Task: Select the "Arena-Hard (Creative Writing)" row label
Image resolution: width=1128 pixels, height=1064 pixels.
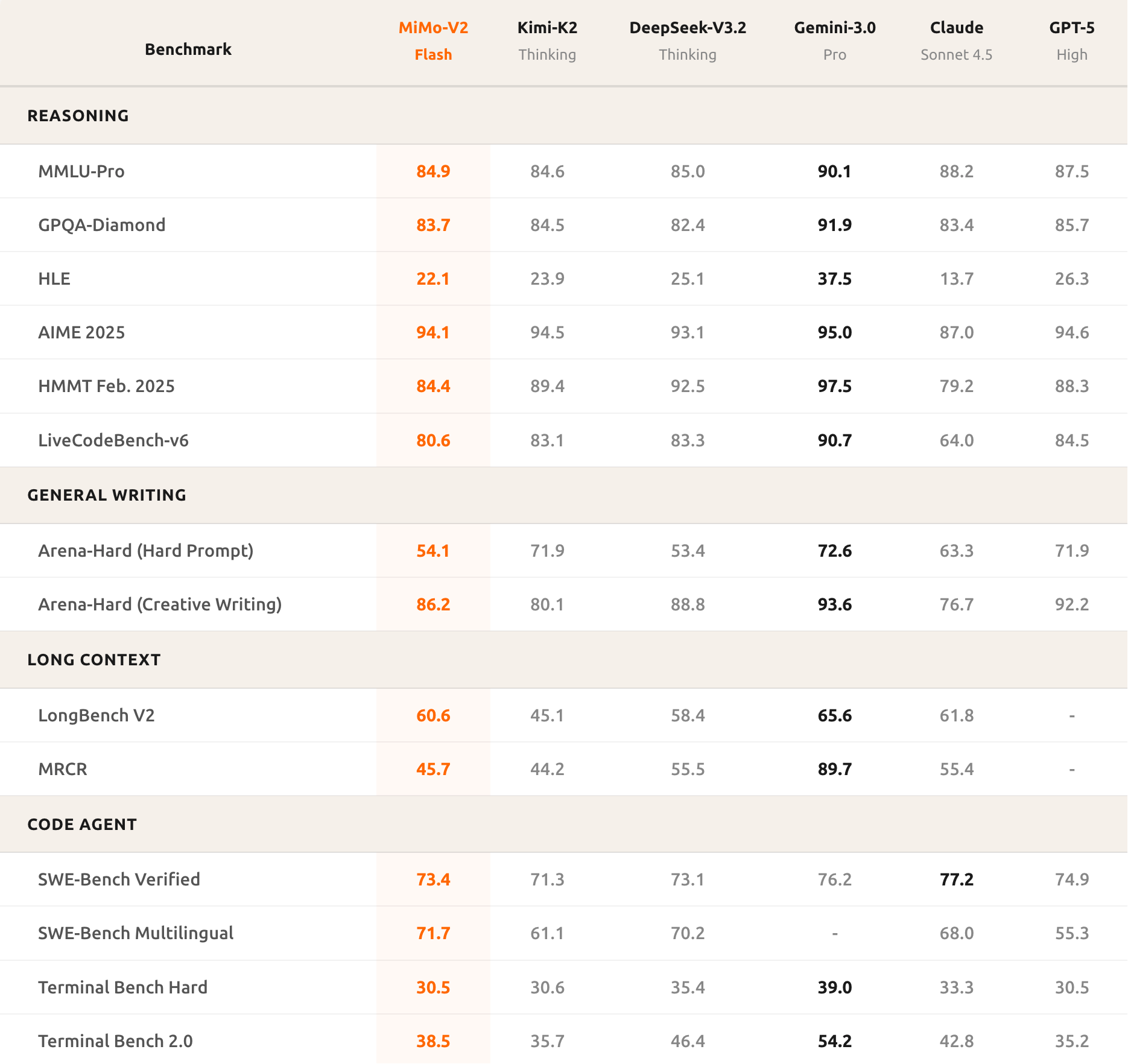Action: (160, 604)
